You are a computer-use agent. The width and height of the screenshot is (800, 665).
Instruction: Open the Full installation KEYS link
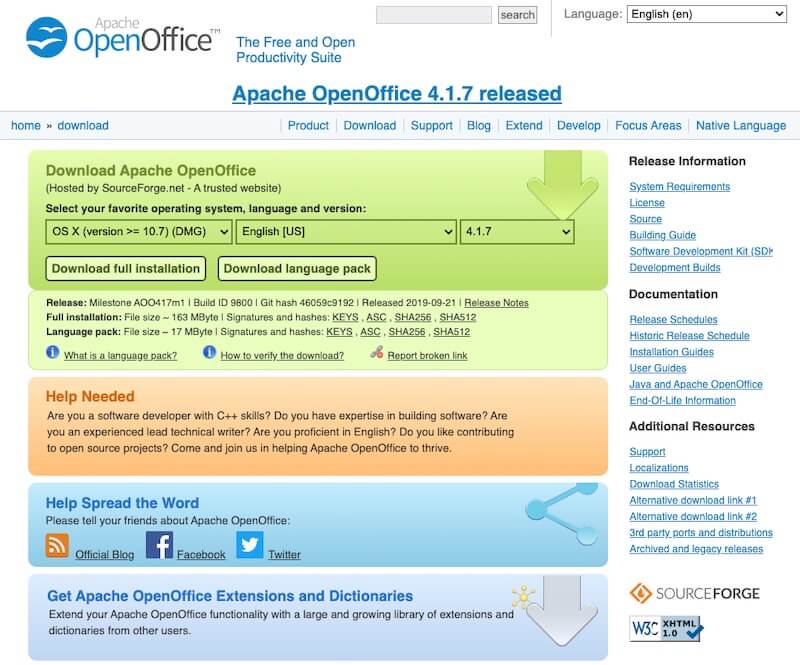(x=345, y=317)
